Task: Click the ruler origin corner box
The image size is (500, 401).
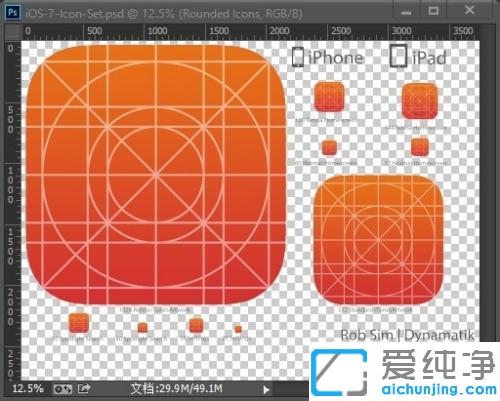Action: click(x=13, y=32)
